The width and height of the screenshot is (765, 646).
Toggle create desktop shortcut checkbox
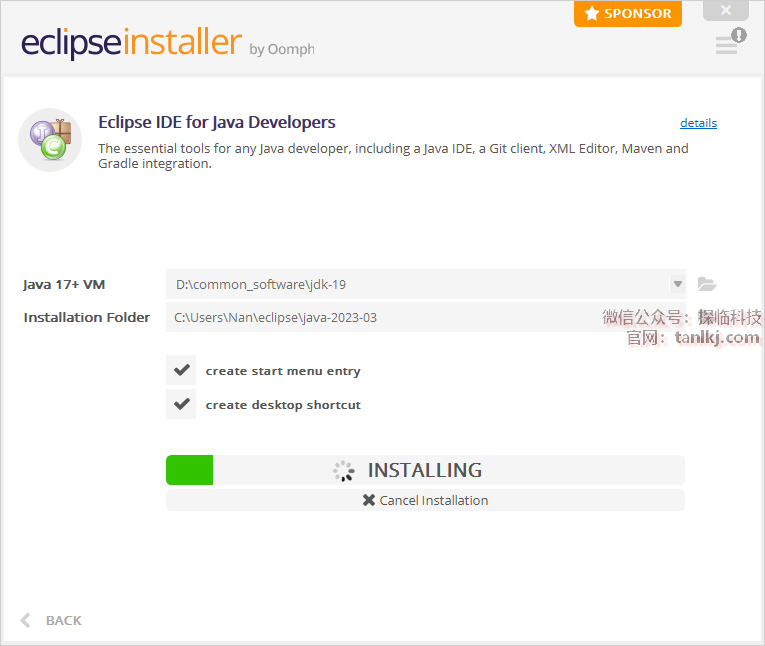pyautogui.click(x=181, y=404)
